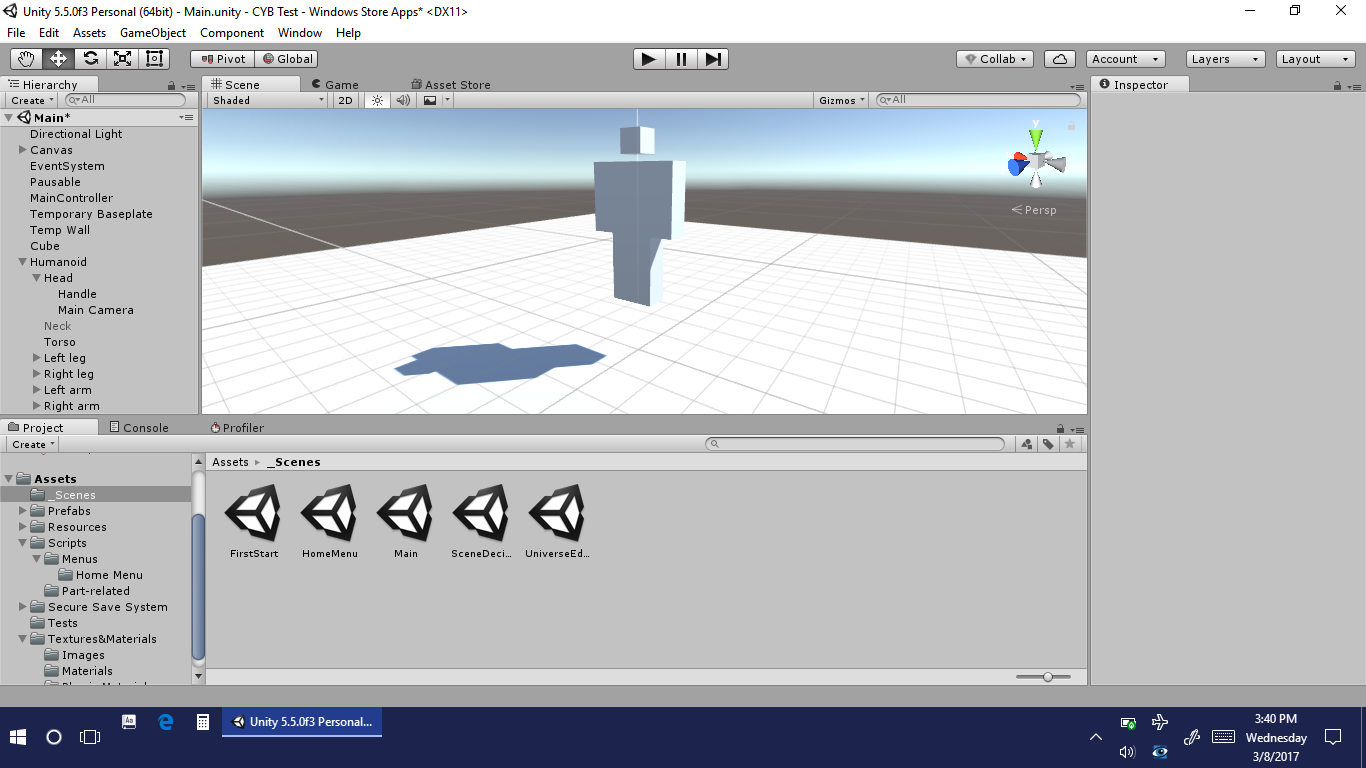Expand the Canvas object in Hierarchy
The image size is (1366, 768).
click(23, 150)
